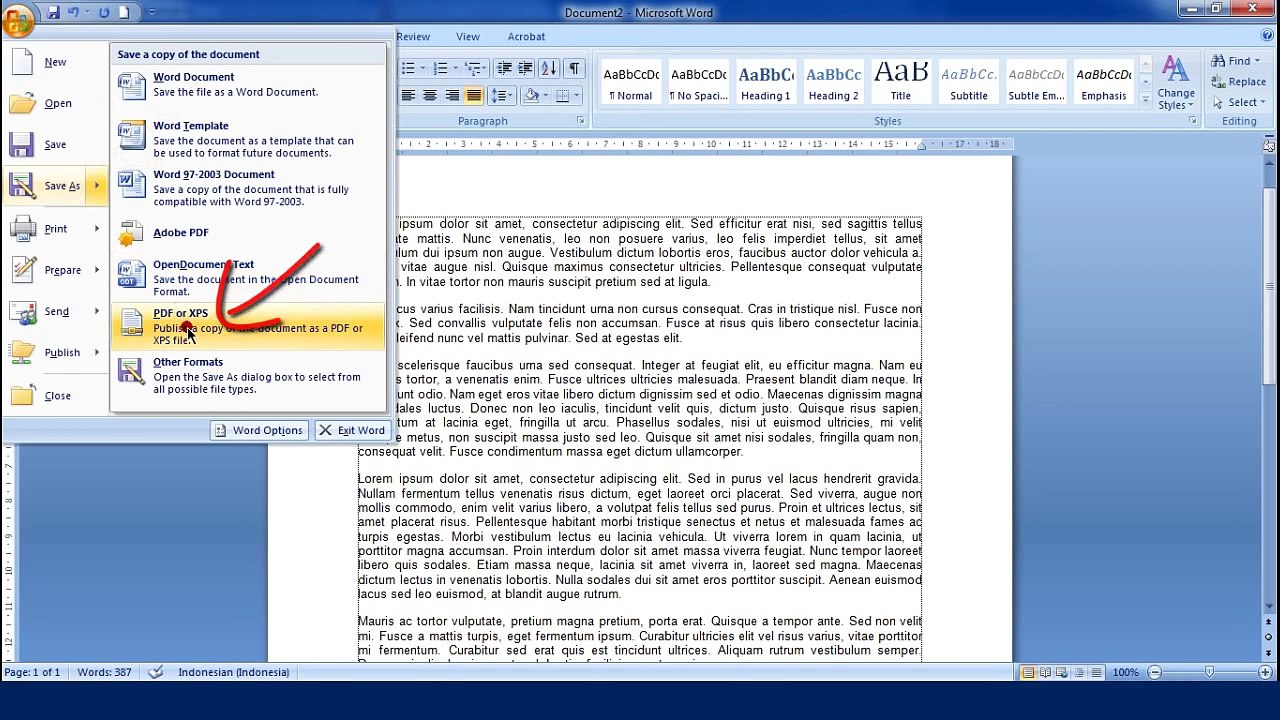Image resolution: width=1280 pixels, height=720 pixels.
Task: Click Save icon in Quick Access Toolbar
Action: (53, 12)
